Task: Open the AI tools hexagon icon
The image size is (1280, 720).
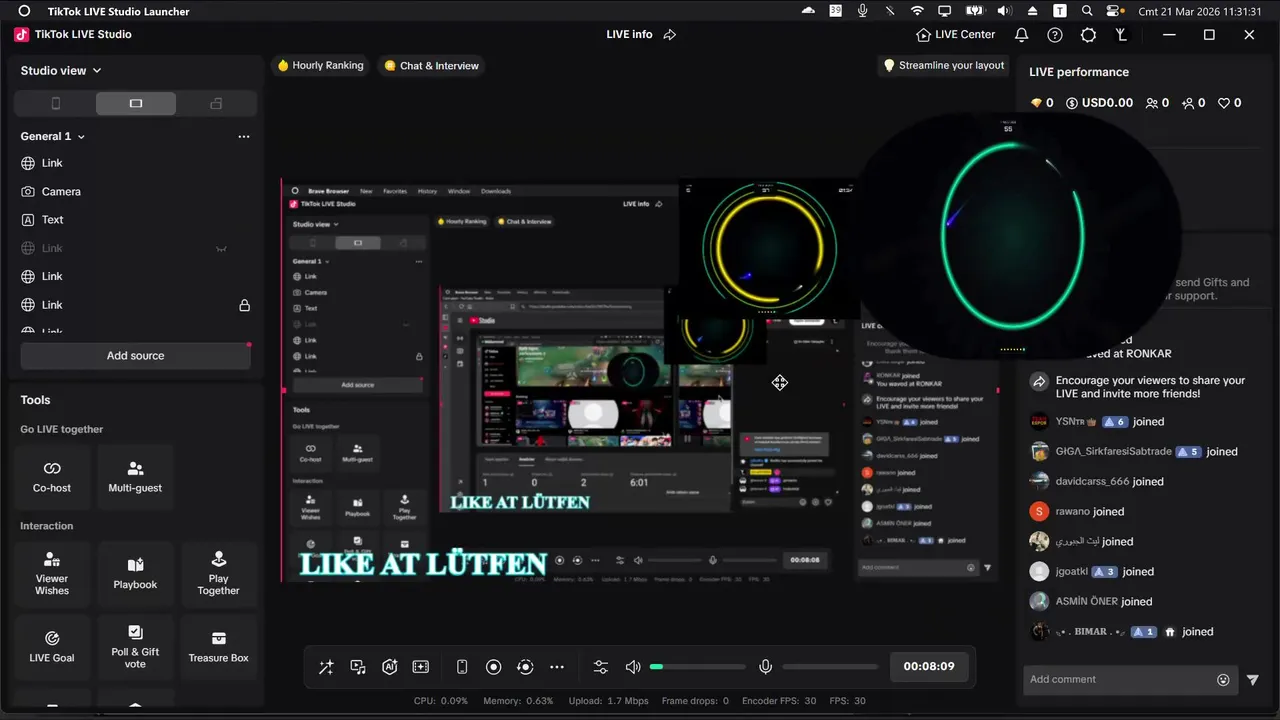Action: click(390, 667)
